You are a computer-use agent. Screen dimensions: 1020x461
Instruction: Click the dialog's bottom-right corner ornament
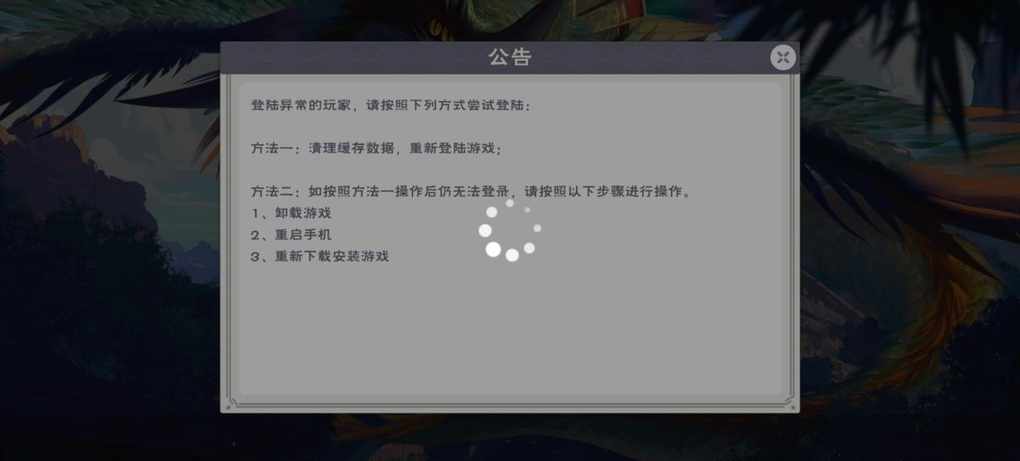tap(789, 404)
